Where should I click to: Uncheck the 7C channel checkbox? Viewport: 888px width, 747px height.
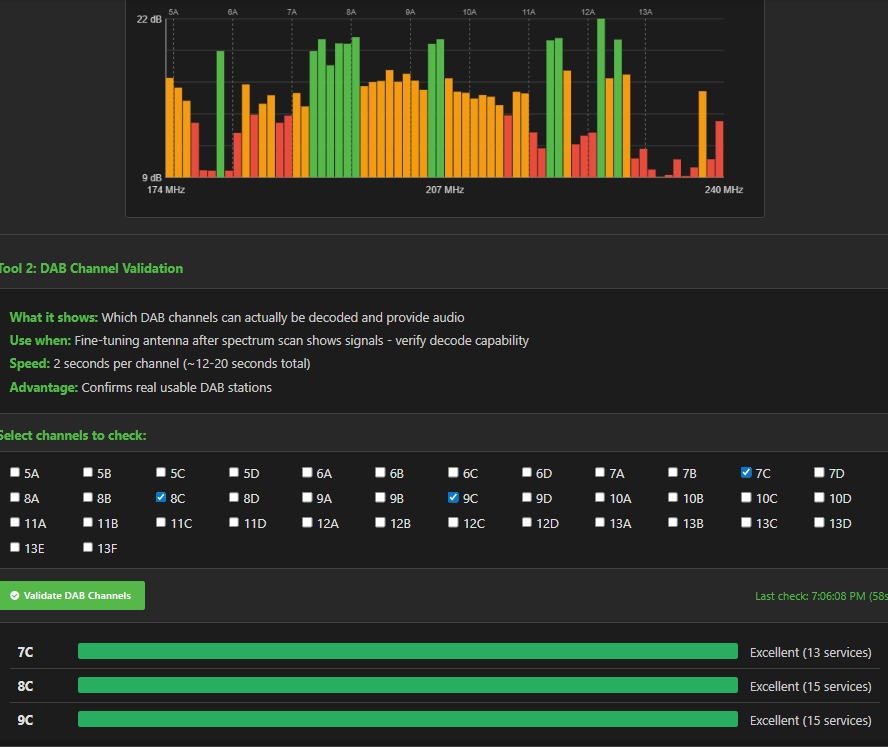[746, 473]
